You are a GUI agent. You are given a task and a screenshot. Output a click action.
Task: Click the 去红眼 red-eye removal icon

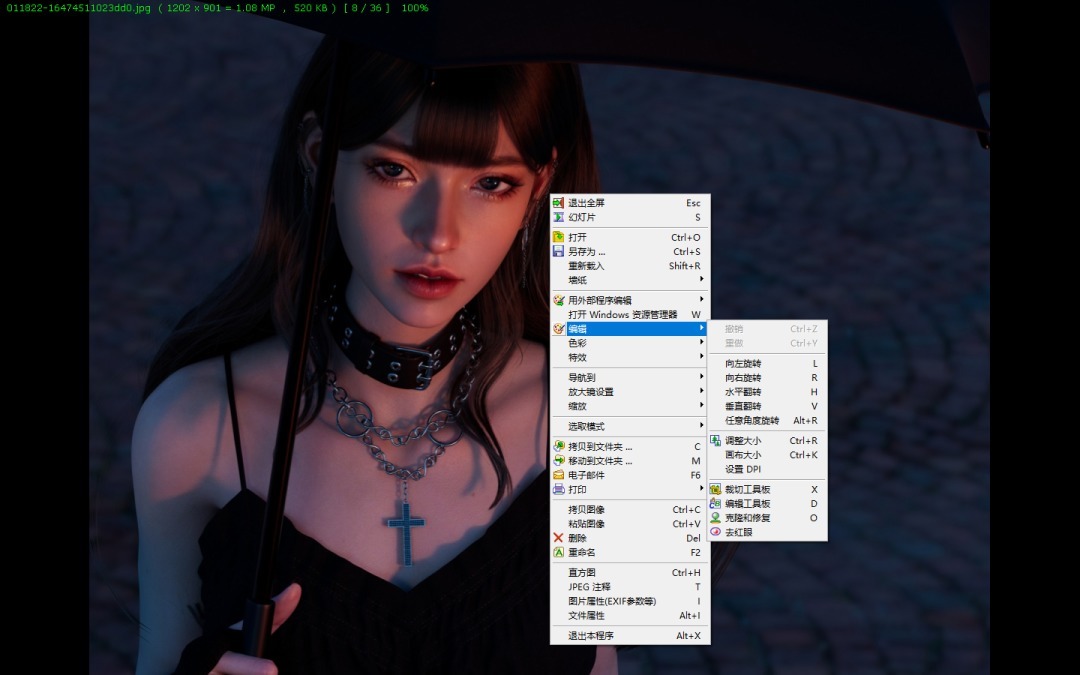[715, 532]
